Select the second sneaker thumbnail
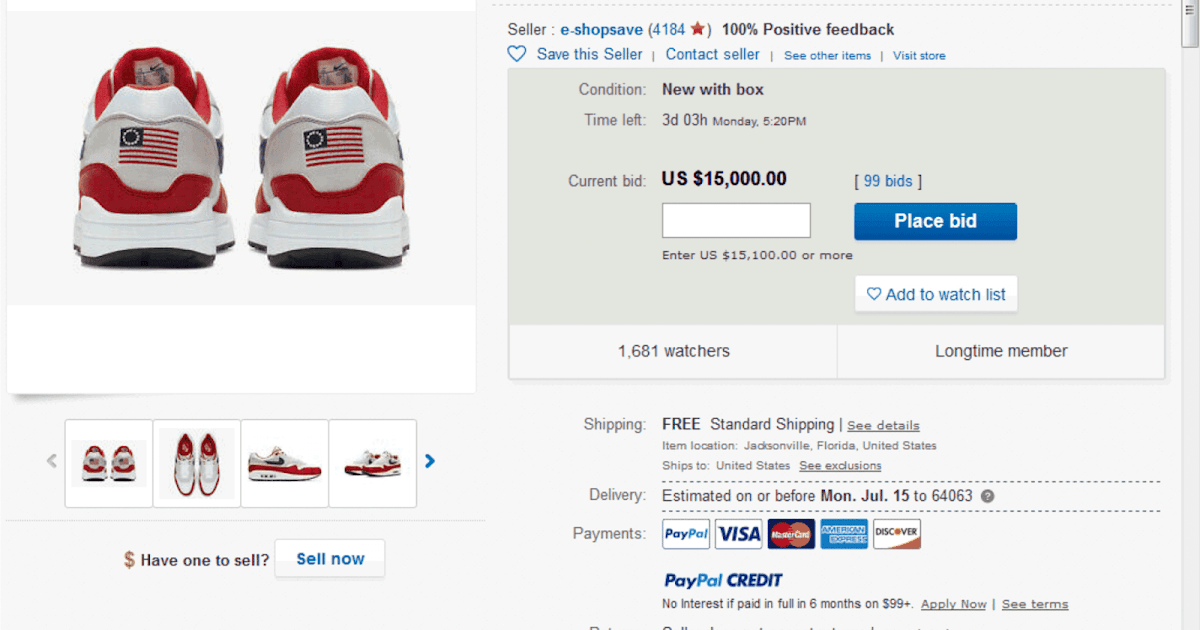The height and width of the screenshot is (630, 1200). click(x=196, y=463)
